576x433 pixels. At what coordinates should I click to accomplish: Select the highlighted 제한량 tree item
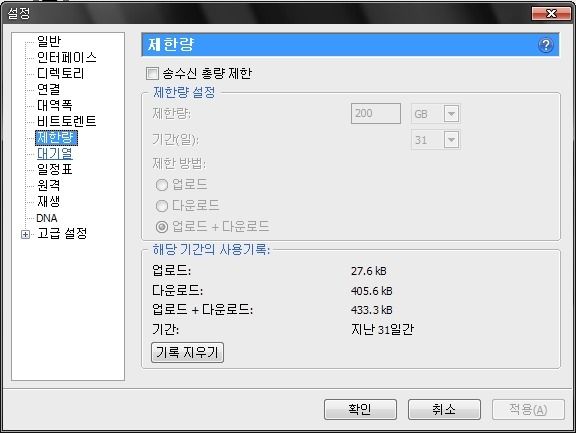pos(56,138)
